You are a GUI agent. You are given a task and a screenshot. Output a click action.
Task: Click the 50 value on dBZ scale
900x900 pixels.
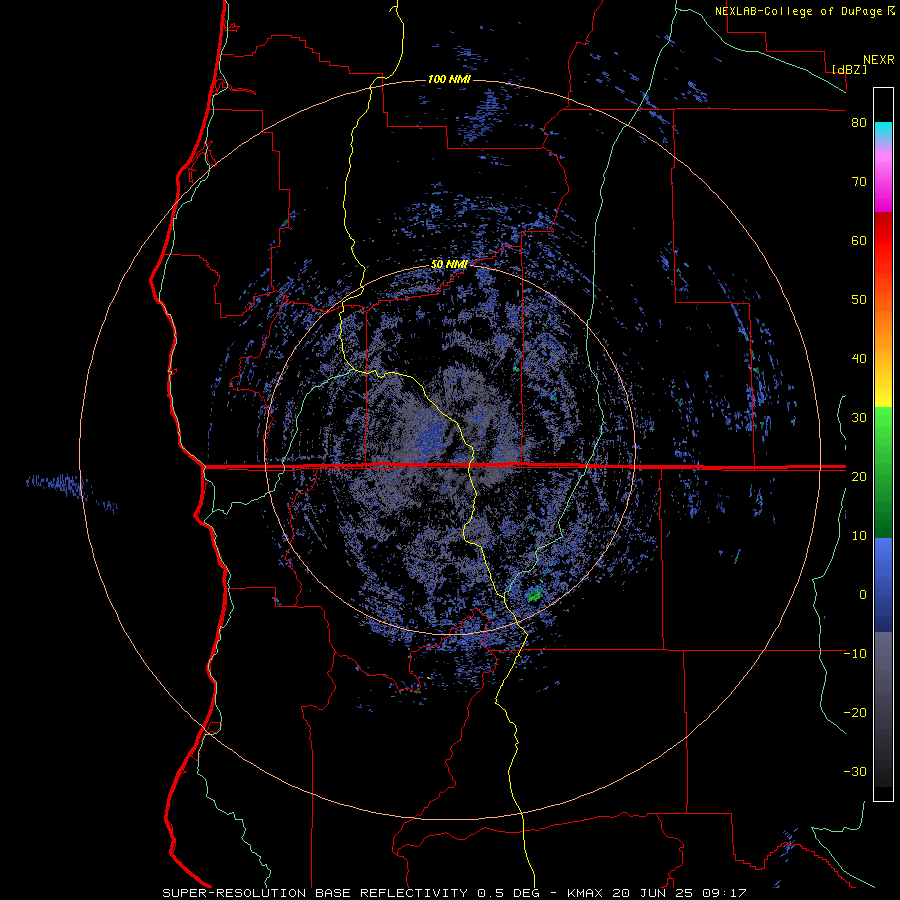(x=859, y=300)
